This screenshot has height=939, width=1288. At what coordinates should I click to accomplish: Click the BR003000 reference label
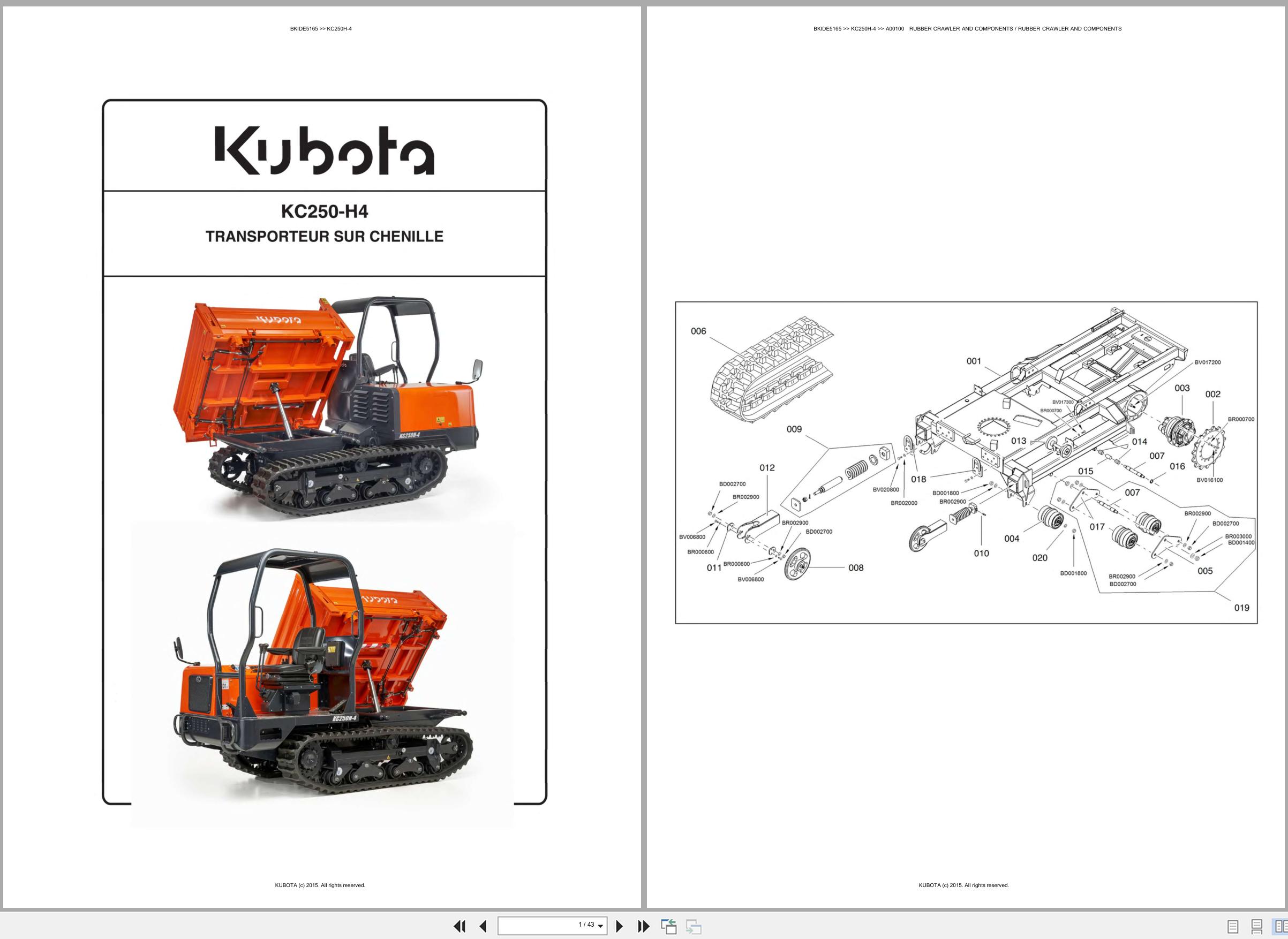[1238, 536]
